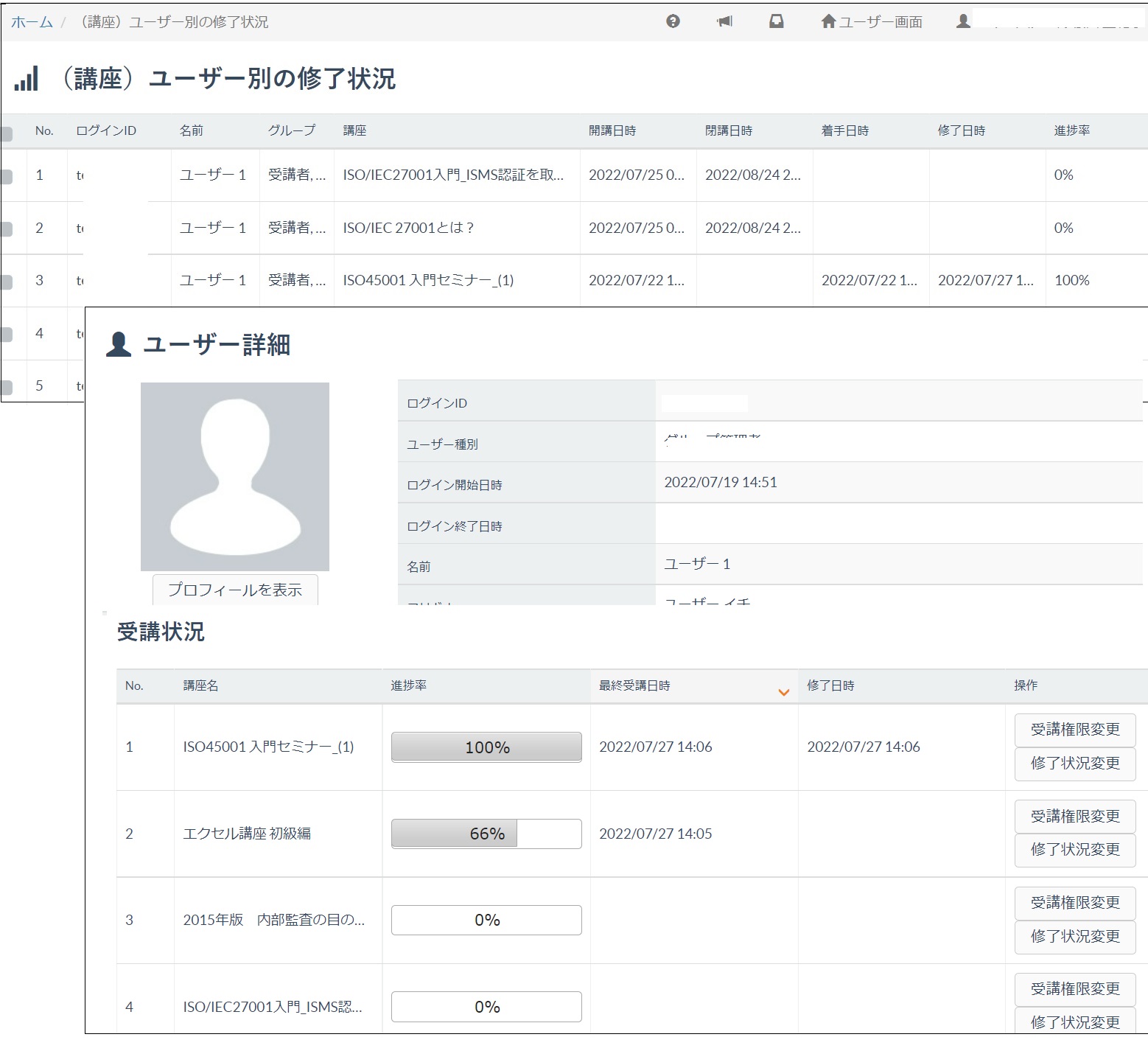Click the 受講状況 section heading
Viewport: 1148px width, 1051px height.
pos(161,632)
